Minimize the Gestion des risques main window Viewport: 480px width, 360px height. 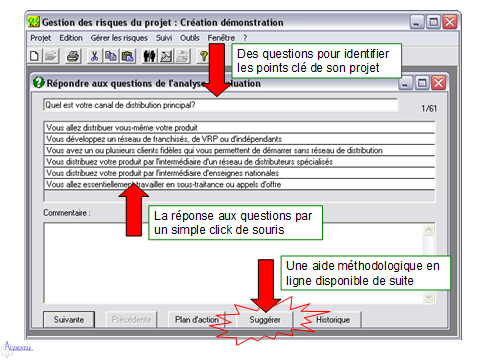click(x=417, y=22)
